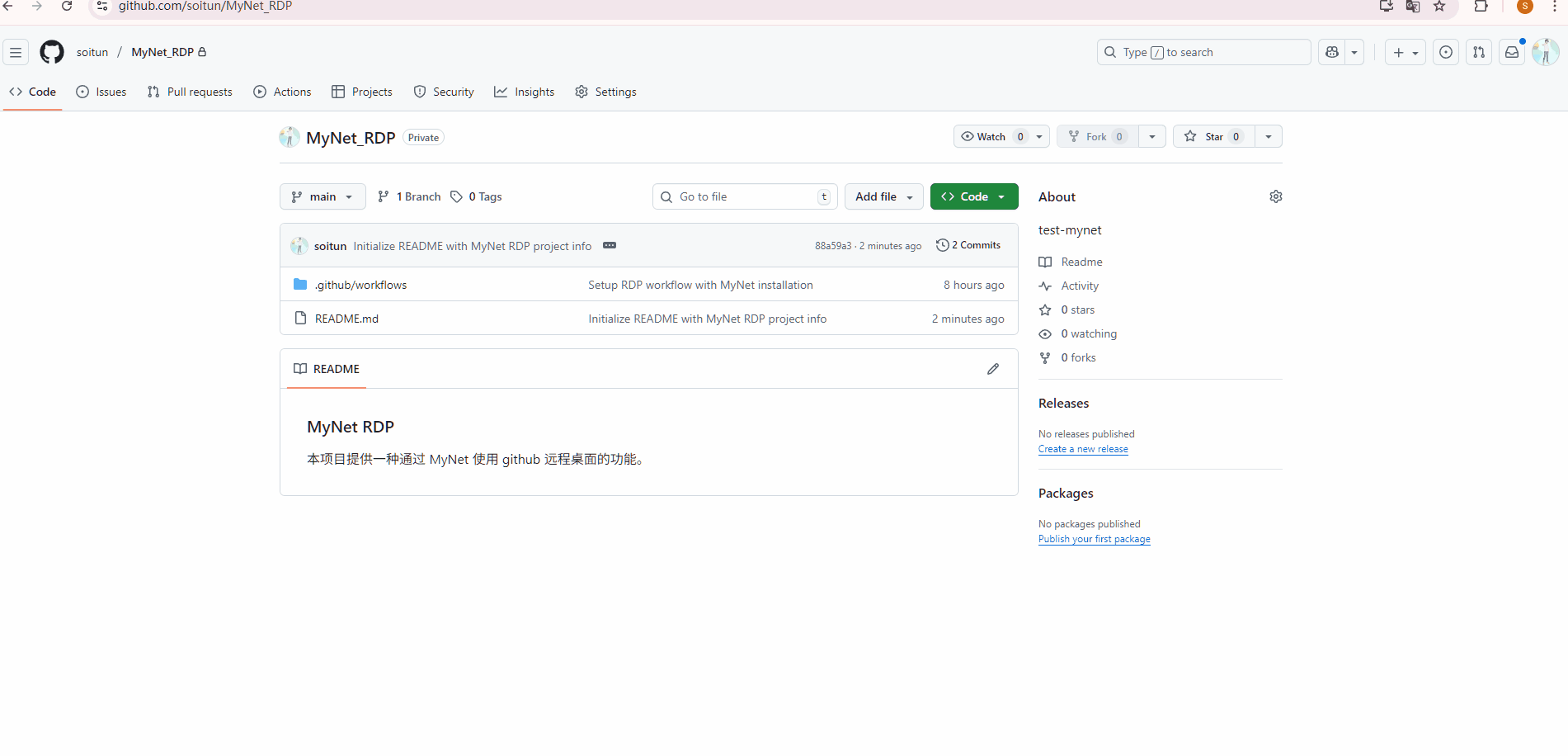Expand the main branch dropdown
The width and height of the screenshot is (1568, 756).
[323, 196]
